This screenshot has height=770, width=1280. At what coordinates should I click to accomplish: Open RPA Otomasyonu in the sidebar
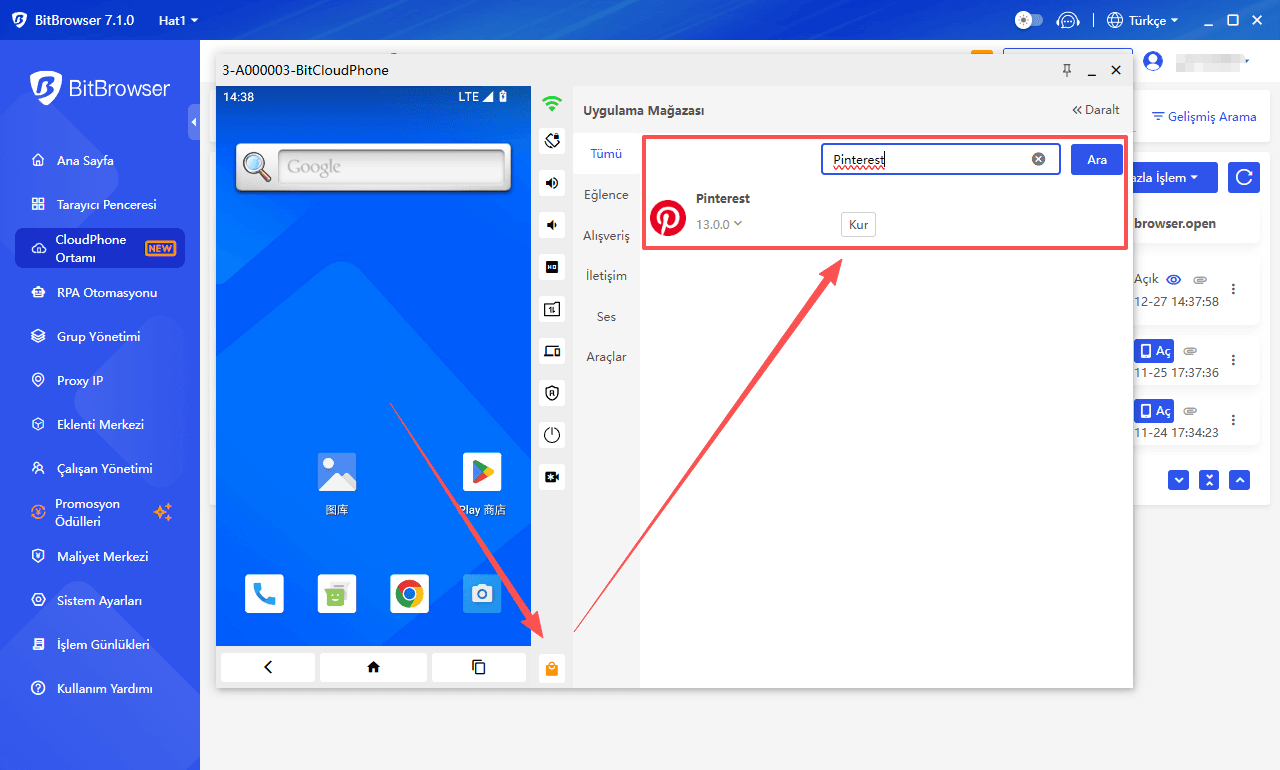106,293
